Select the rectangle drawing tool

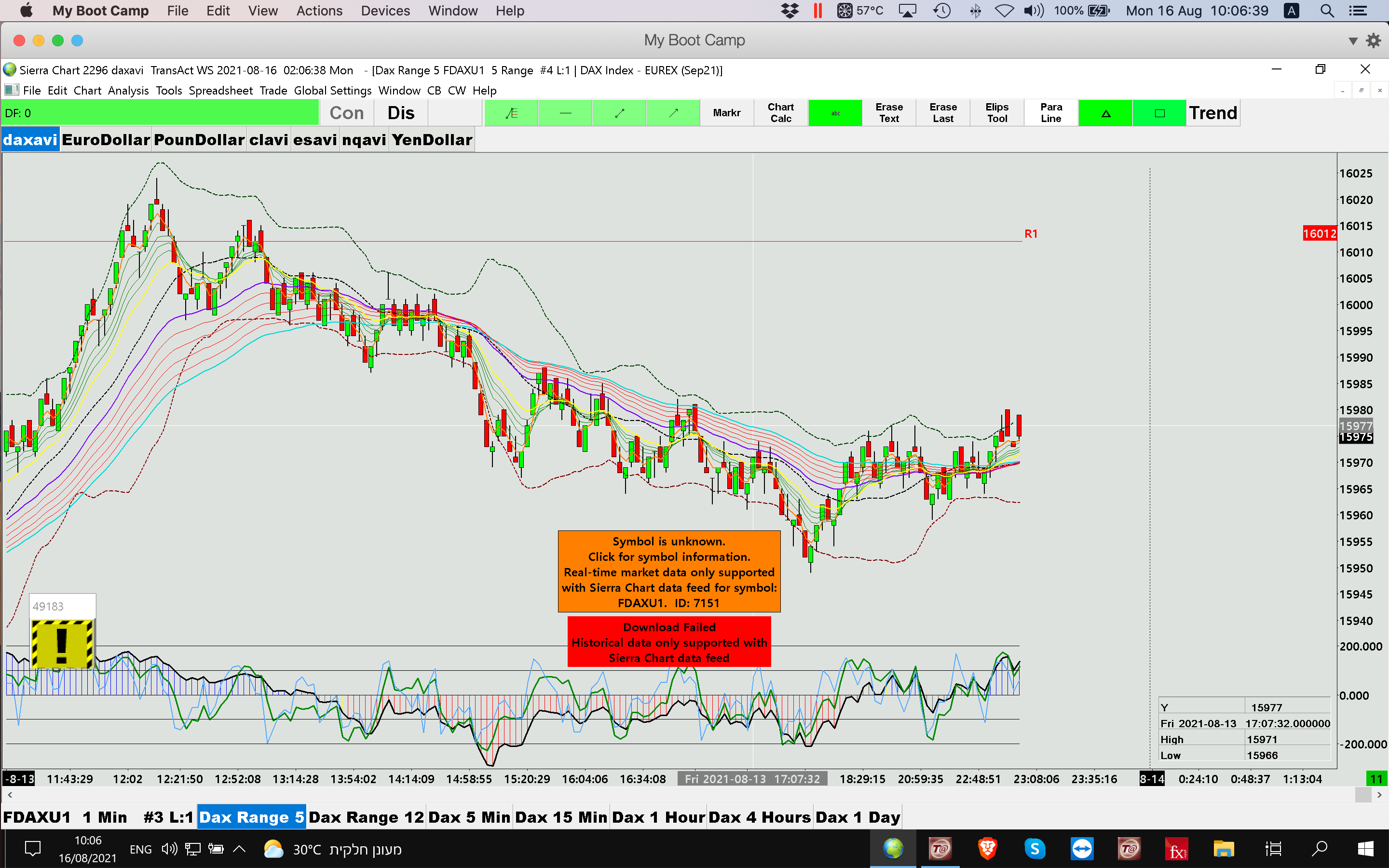click(1159, 113)
